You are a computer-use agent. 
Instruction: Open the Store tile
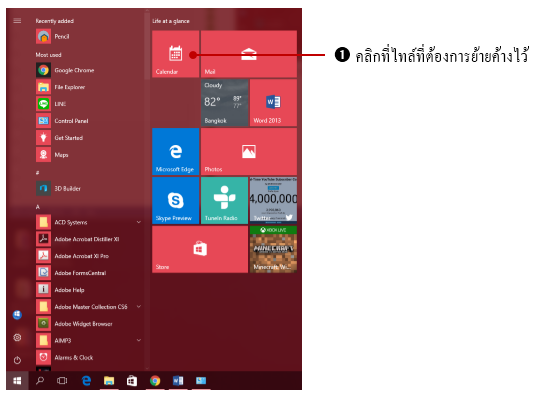(200, 249)
